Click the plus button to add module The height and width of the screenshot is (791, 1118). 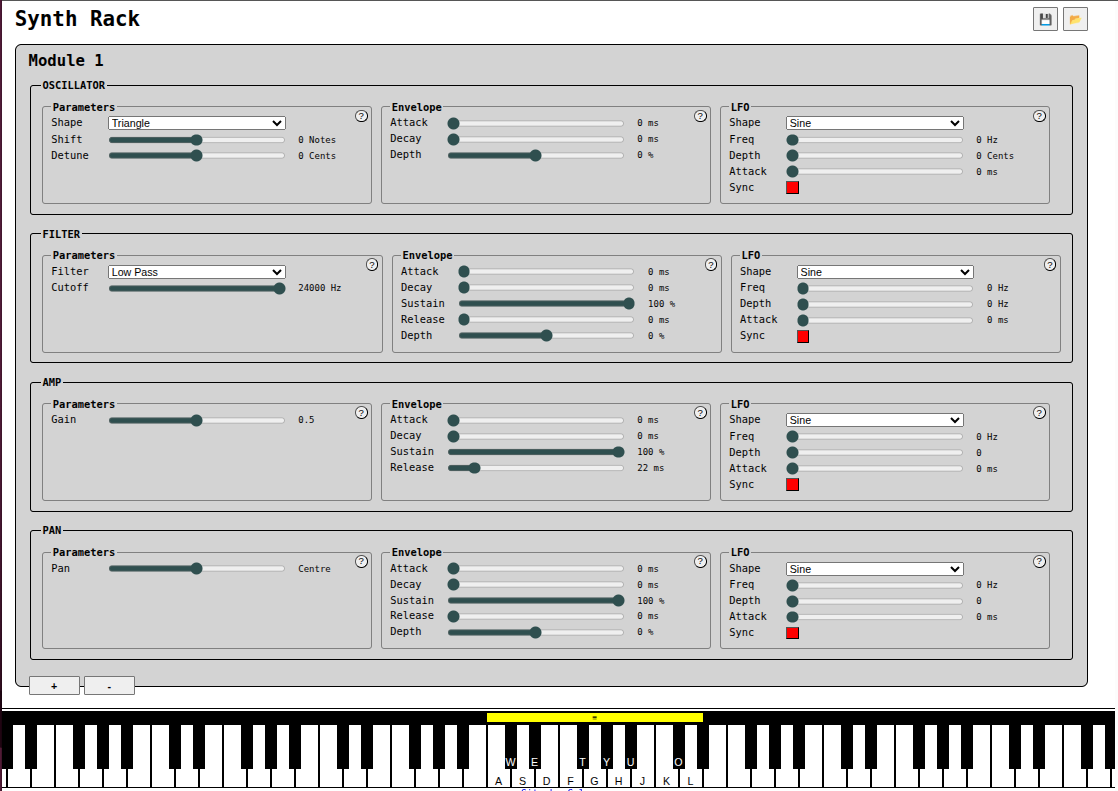coord(54,686)
